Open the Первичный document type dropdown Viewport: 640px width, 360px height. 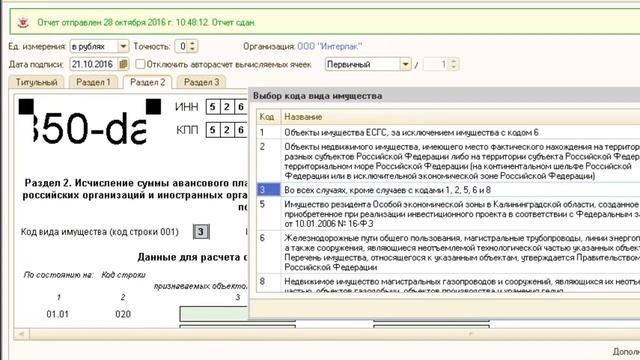(405, 64)
